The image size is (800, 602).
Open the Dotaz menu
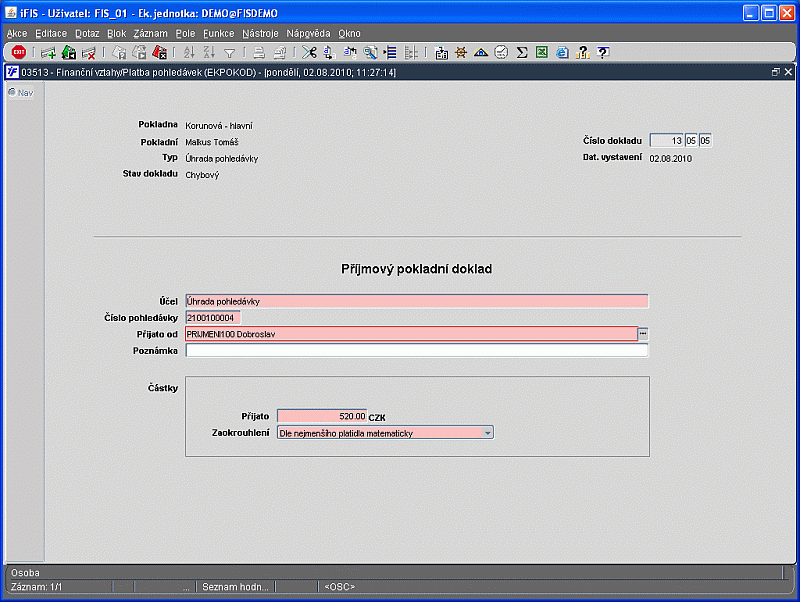[x=87, y=34]
